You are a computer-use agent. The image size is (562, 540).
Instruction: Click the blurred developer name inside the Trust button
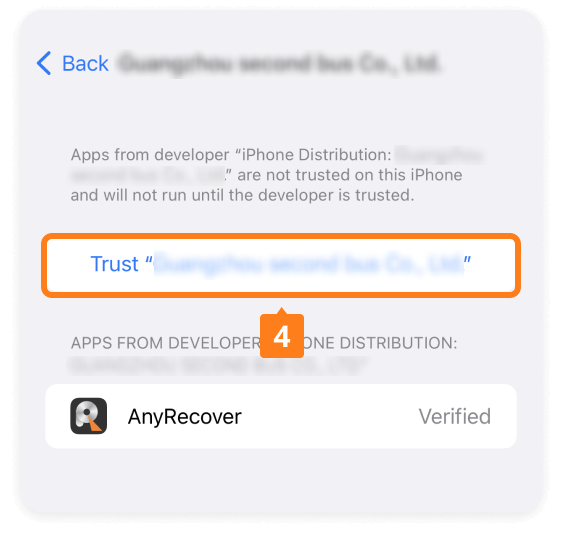(308, 264)
